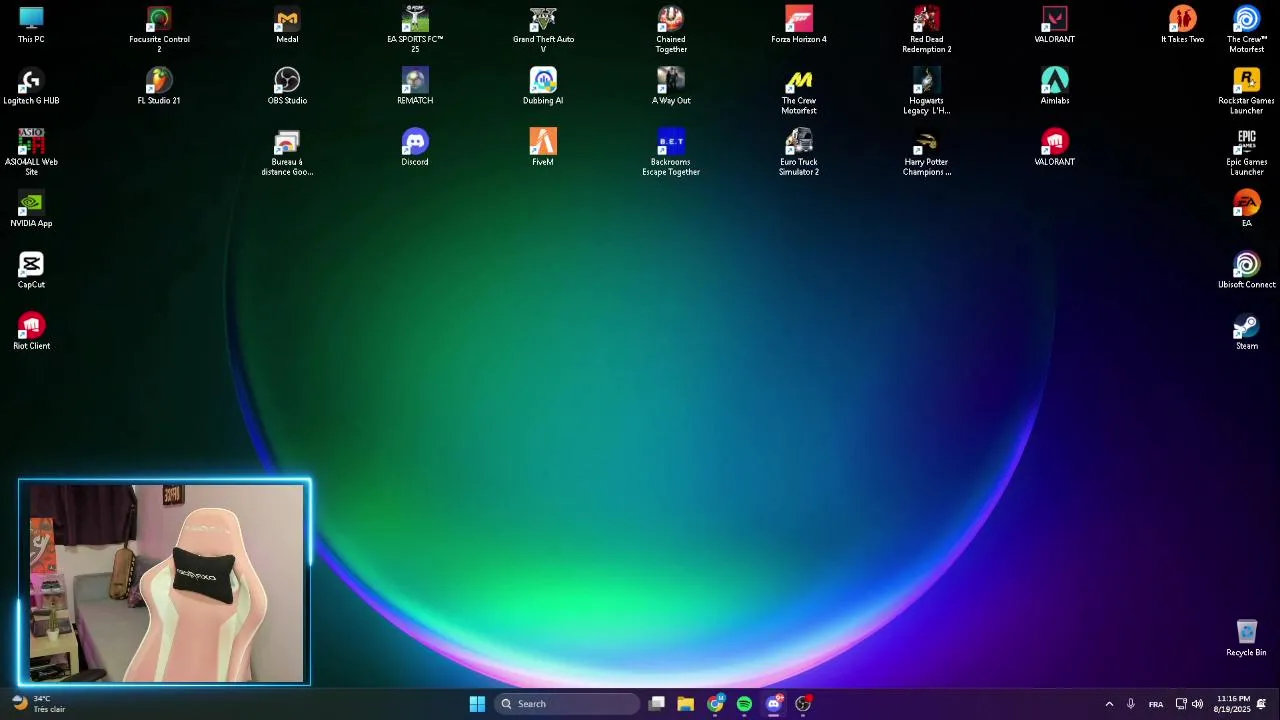The height and width of the screenshot is (720, 1280).
Task: Select the Aimlabs desktop icon
Action: [1055, 86]
